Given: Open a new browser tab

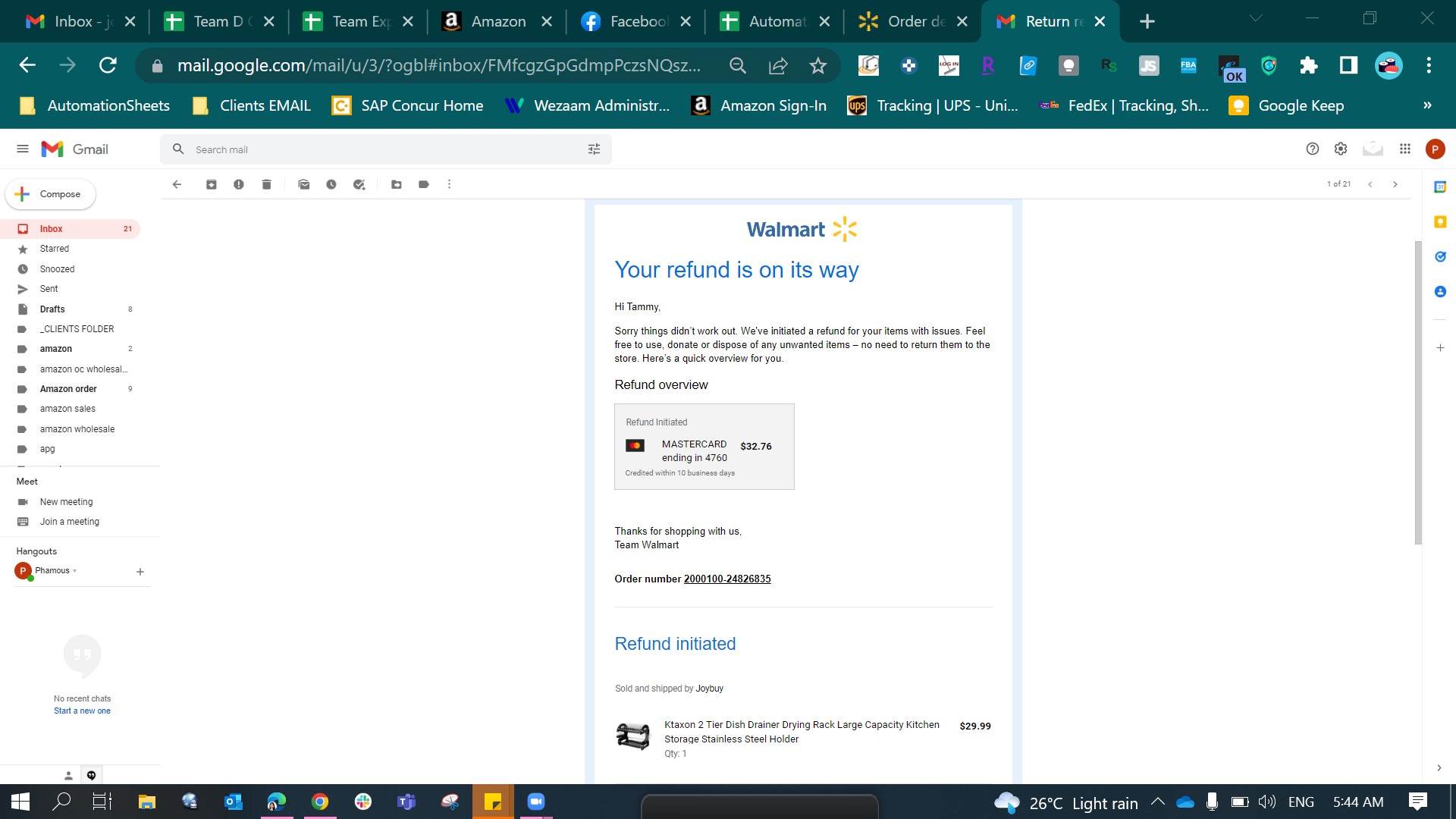Looking at the screenshot, I should click(x=1147, y=21).
